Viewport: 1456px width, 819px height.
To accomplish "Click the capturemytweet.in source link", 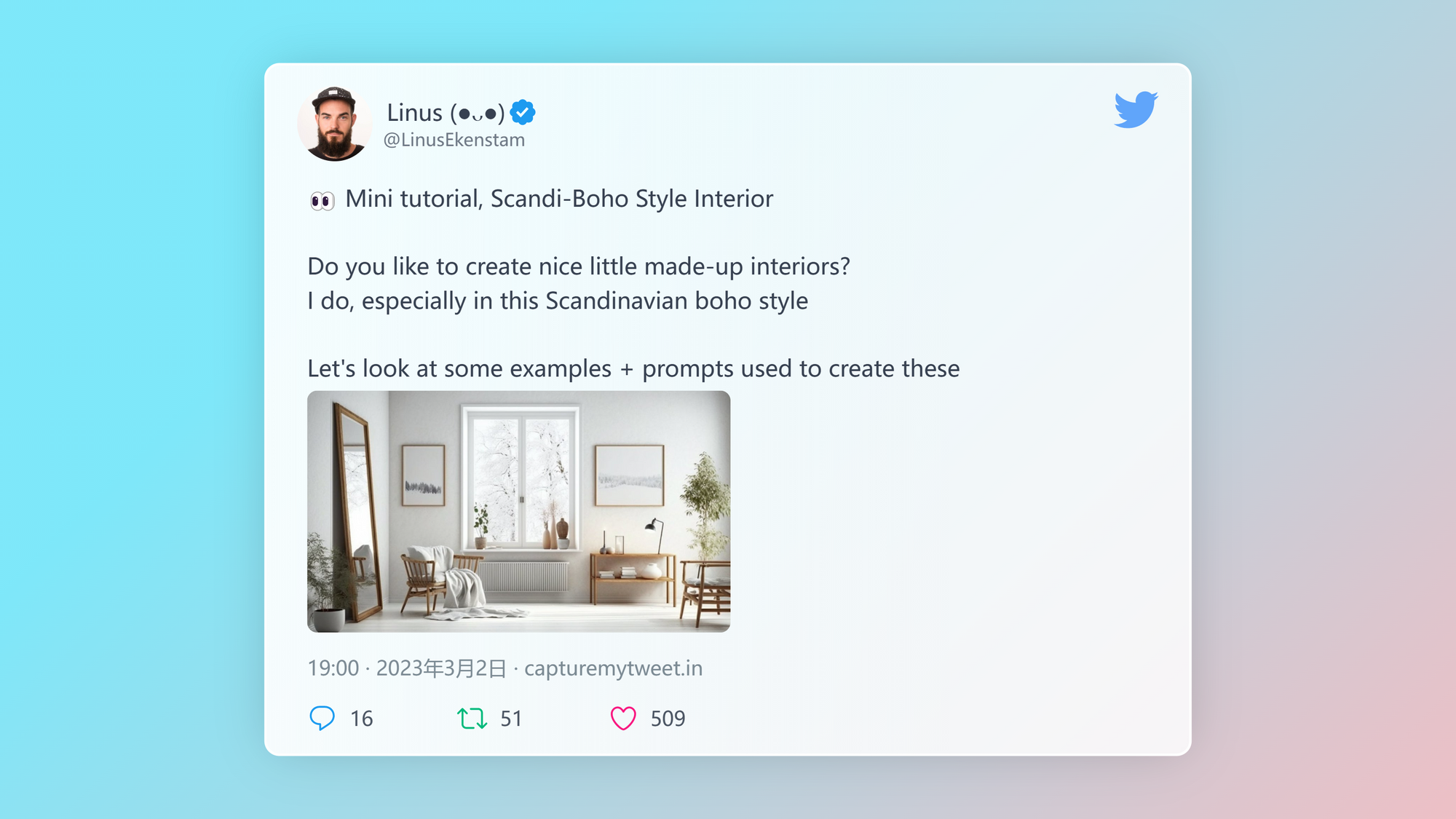I will pyautogui.click(x=613, y=668).
